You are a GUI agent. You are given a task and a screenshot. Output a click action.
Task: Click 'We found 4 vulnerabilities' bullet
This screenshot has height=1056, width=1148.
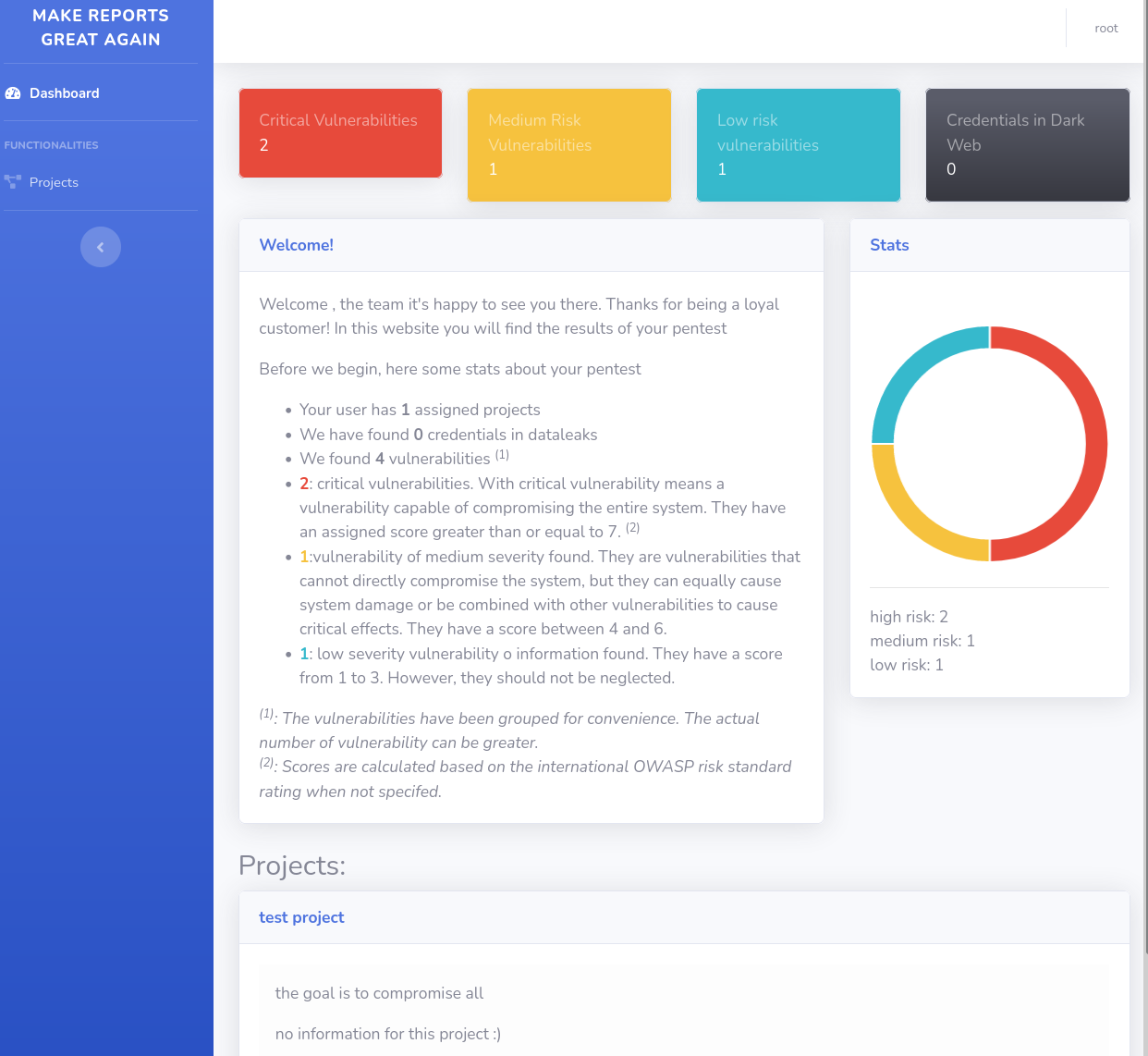404,458
